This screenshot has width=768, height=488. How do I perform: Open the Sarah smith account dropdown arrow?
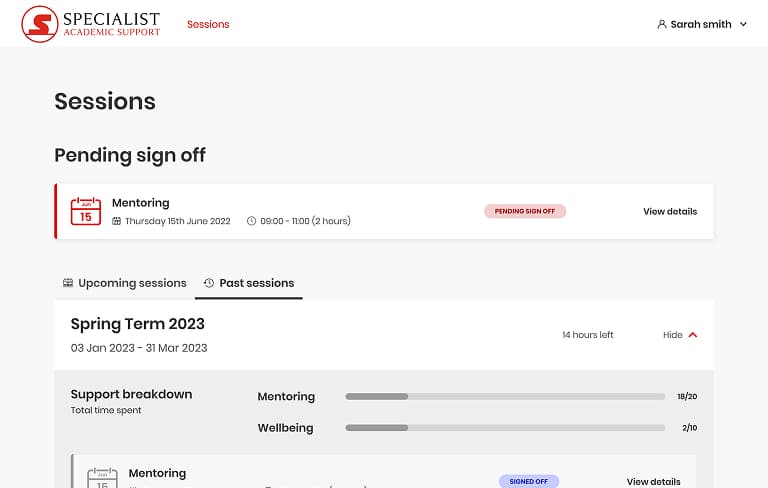(x=743, y=24)
